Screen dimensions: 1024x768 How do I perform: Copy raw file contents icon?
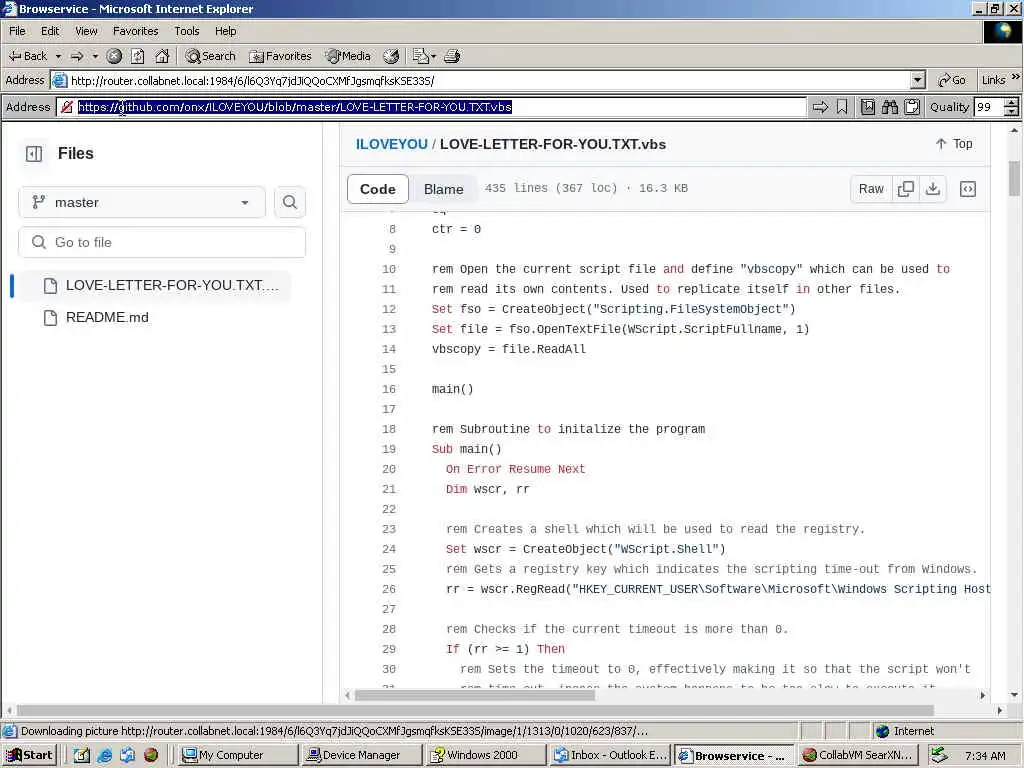[x=906, y=189]
